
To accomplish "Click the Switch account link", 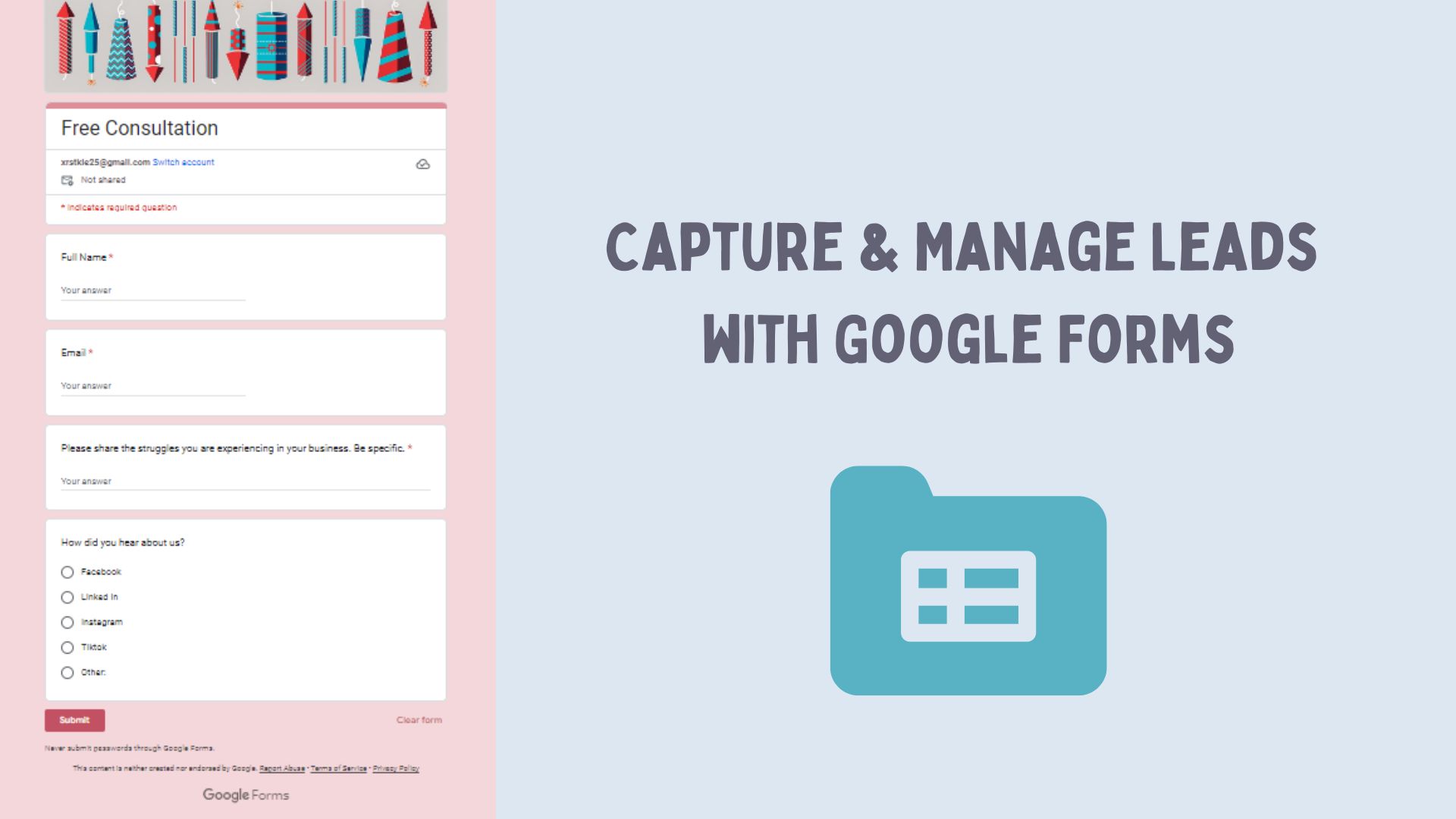I will tap(184, 162).
